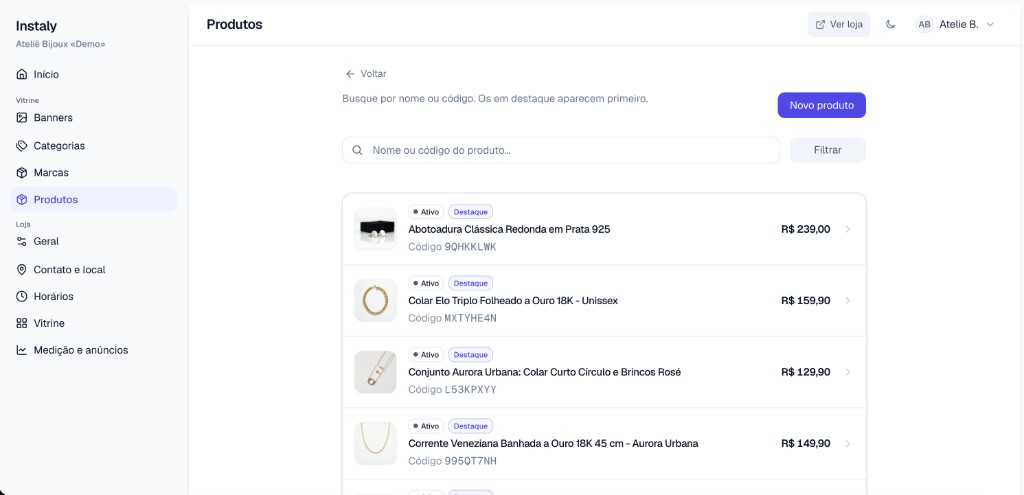Select Produtos in the sidebar
Screen dimensions: 1024x495
(93, 200)
